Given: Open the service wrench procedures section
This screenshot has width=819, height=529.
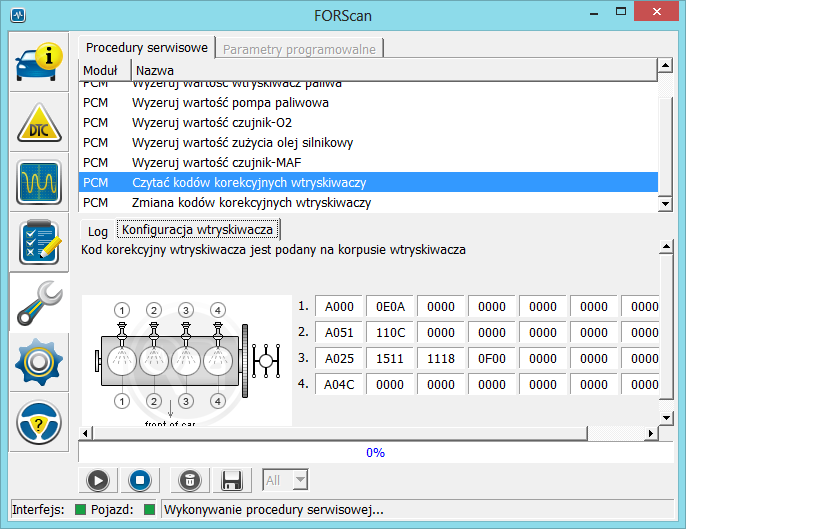Looking at the screenshot, I should (40, 301).
